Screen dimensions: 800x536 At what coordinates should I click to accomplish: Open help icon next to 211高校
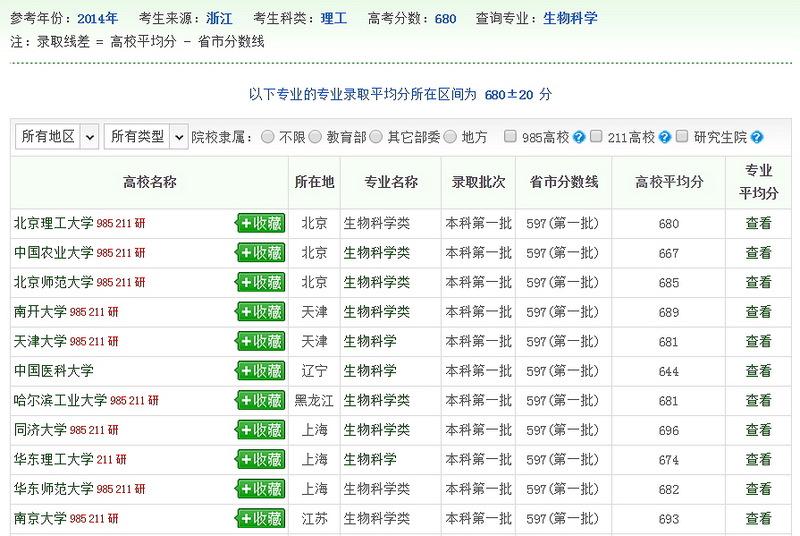[x=664, y=137]
